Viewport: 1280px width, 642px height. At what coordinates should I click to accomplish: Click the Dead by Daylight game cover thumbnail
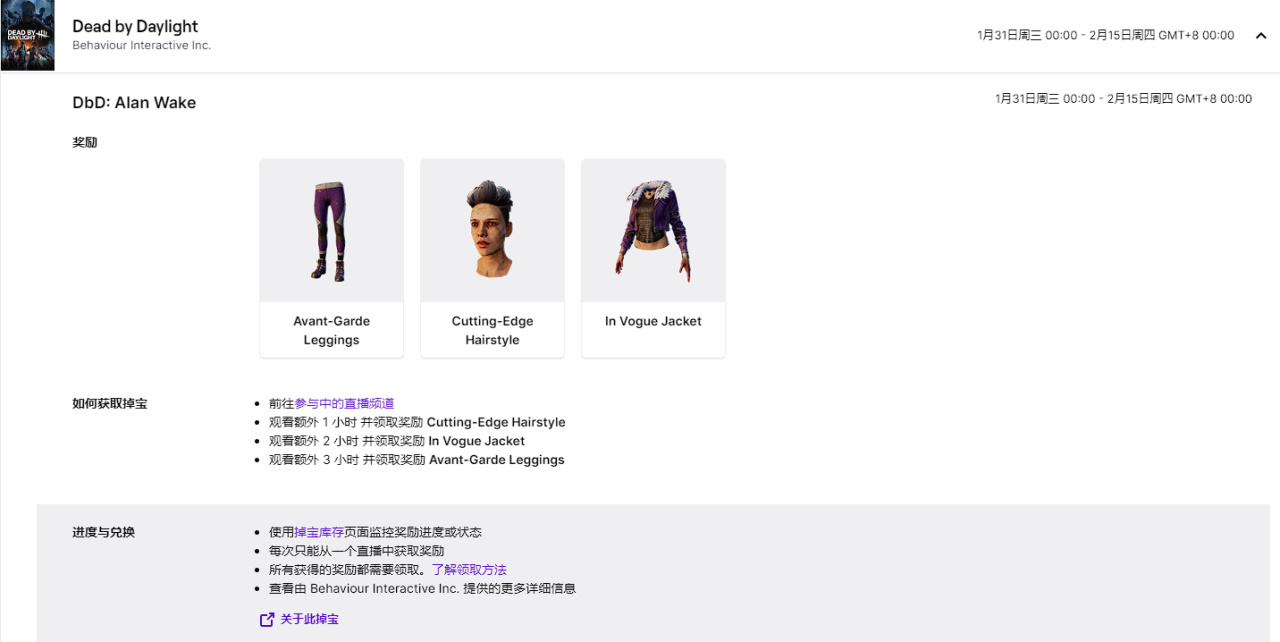click(28, 36)
